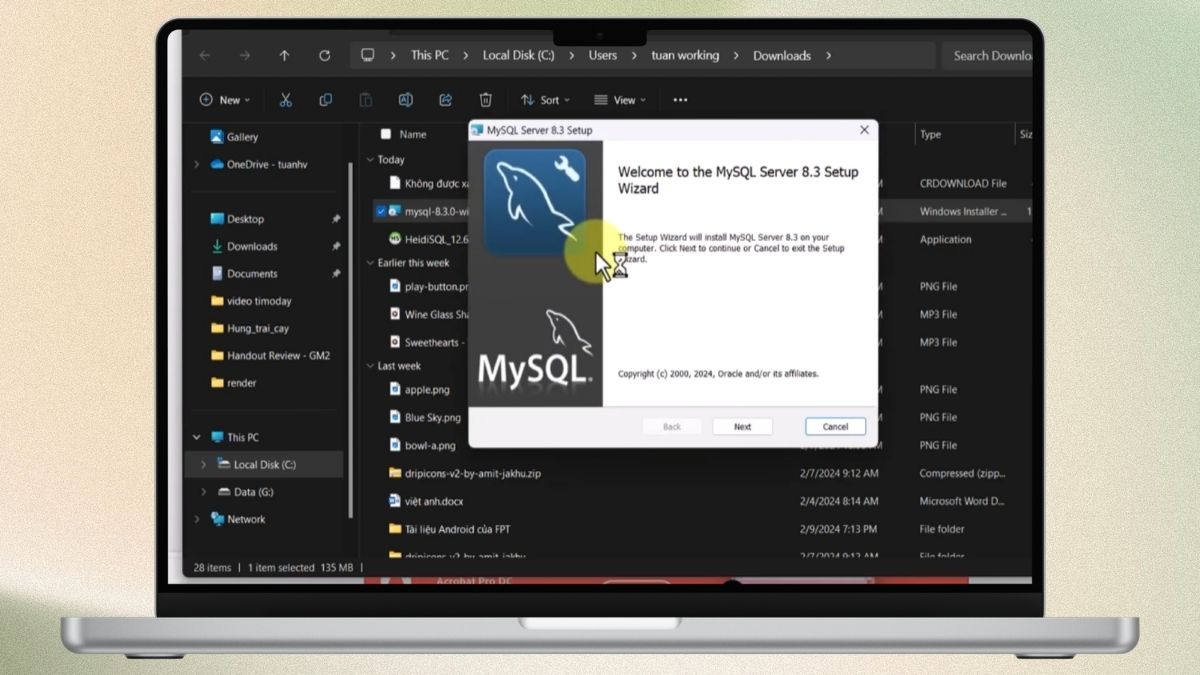The width and height of the screenshot is (1200, 675).
Task: Select Data (G:) drive in sidebar
Action: 245,492
